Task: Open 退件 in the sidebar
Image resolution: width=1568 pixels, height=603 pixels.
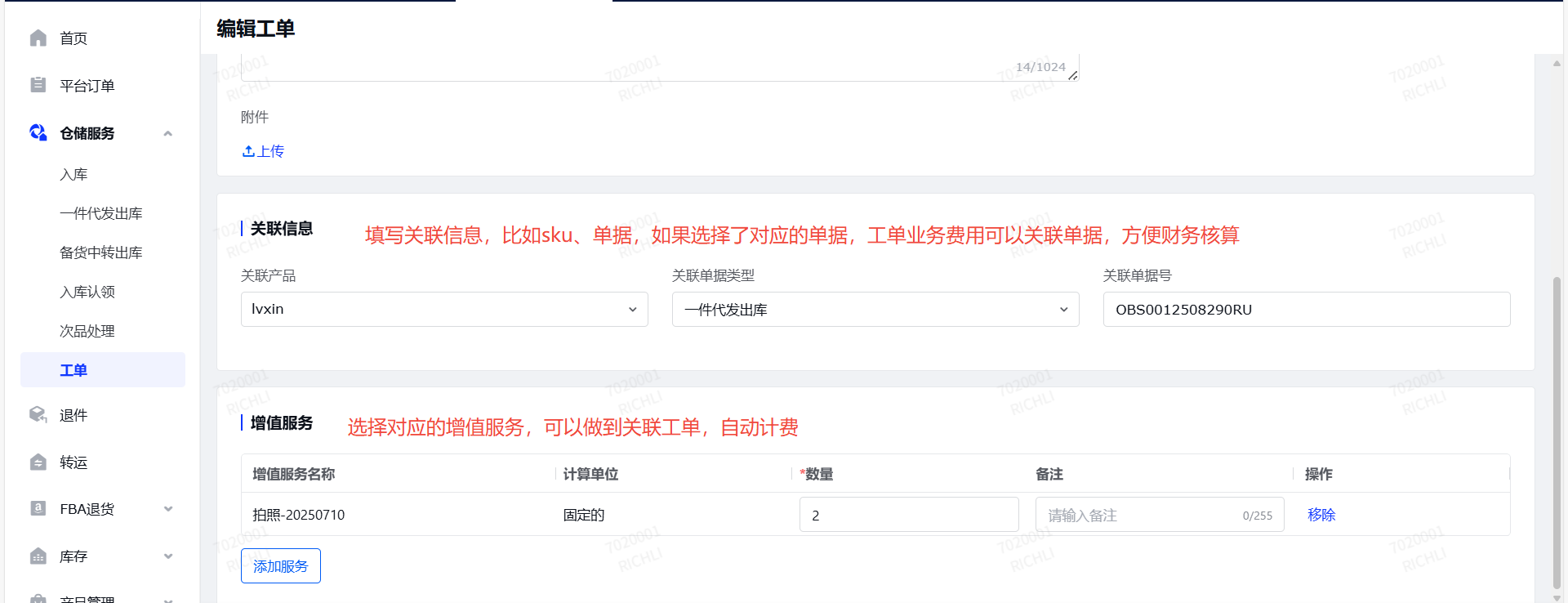Action: click(73, 415)
